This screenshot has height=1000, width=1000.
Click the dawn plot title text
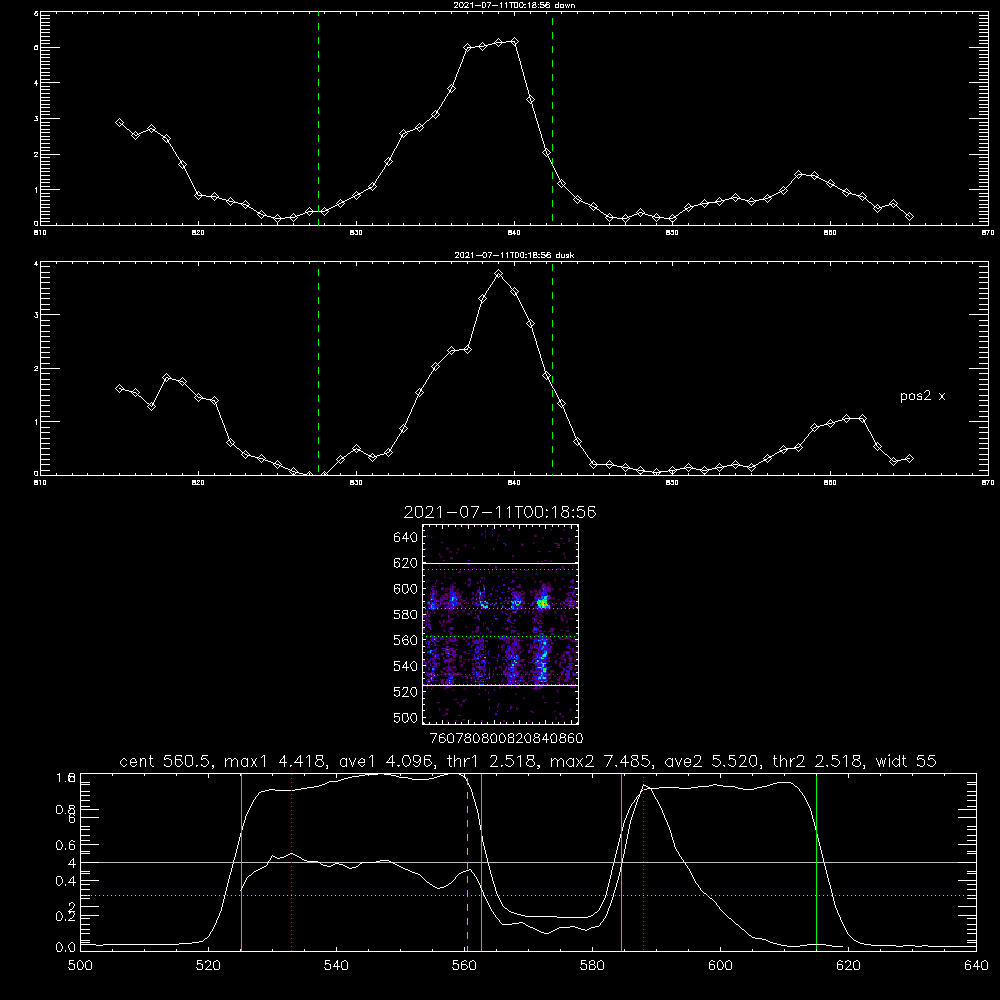click(x=514, y=5)
